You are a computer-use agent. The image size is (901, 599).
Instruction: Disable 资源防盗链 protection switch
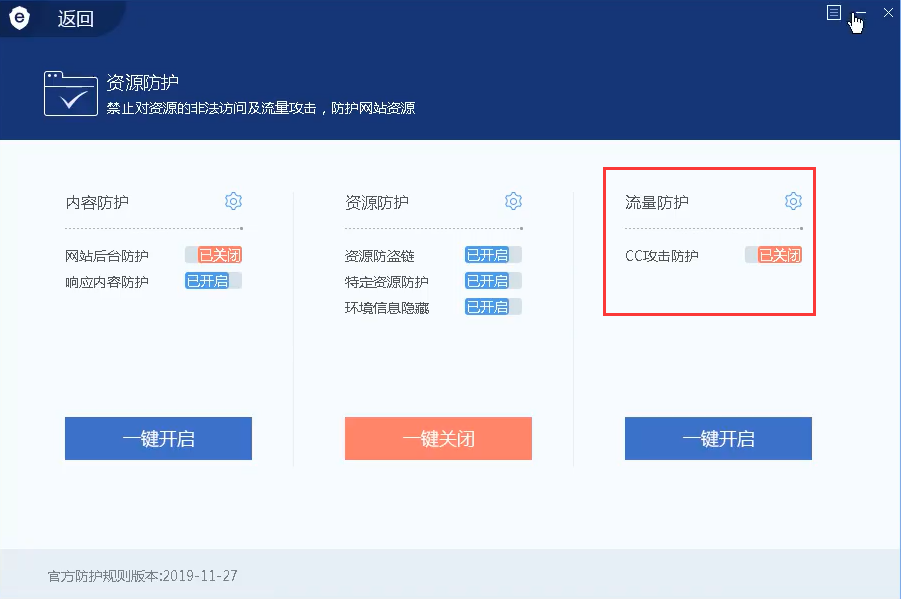coord(493,255)
